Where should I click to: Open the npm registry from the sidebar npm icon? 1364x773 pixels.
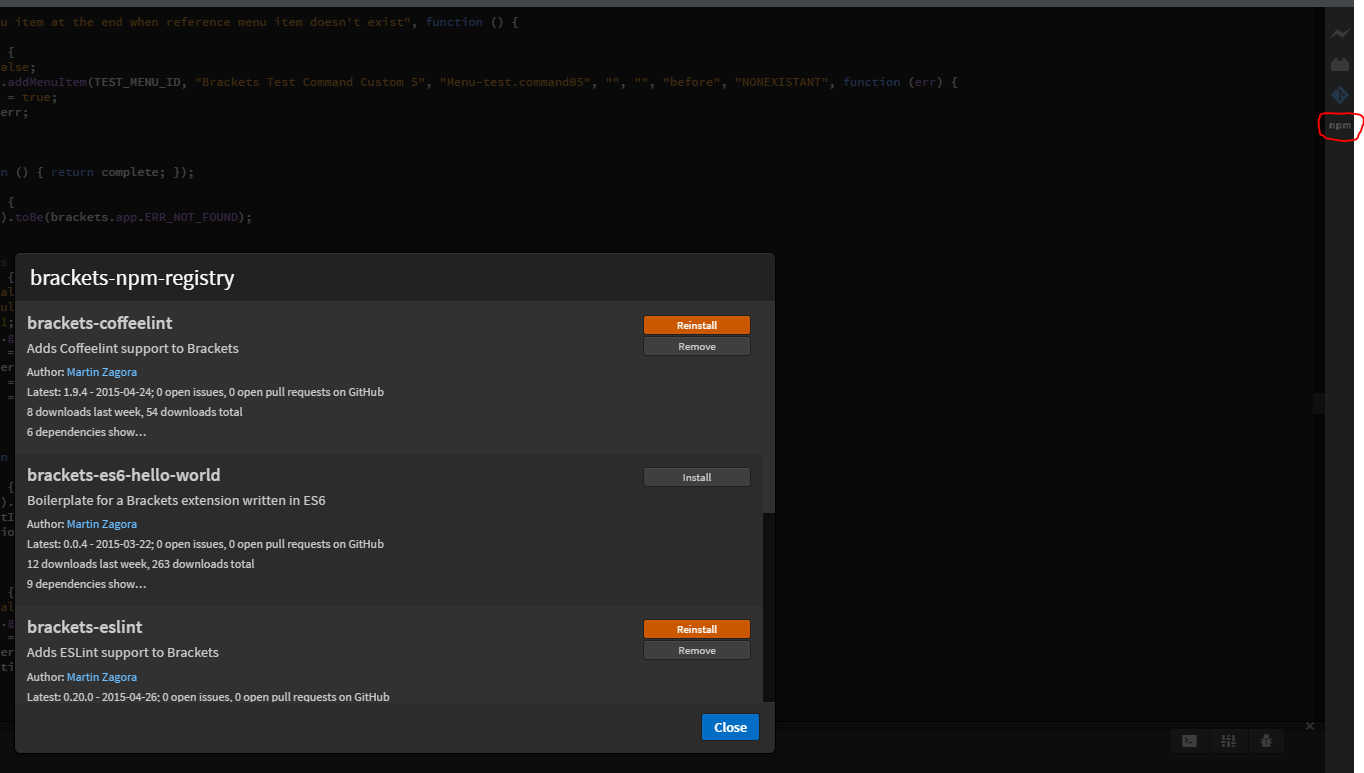point(1339,126)
